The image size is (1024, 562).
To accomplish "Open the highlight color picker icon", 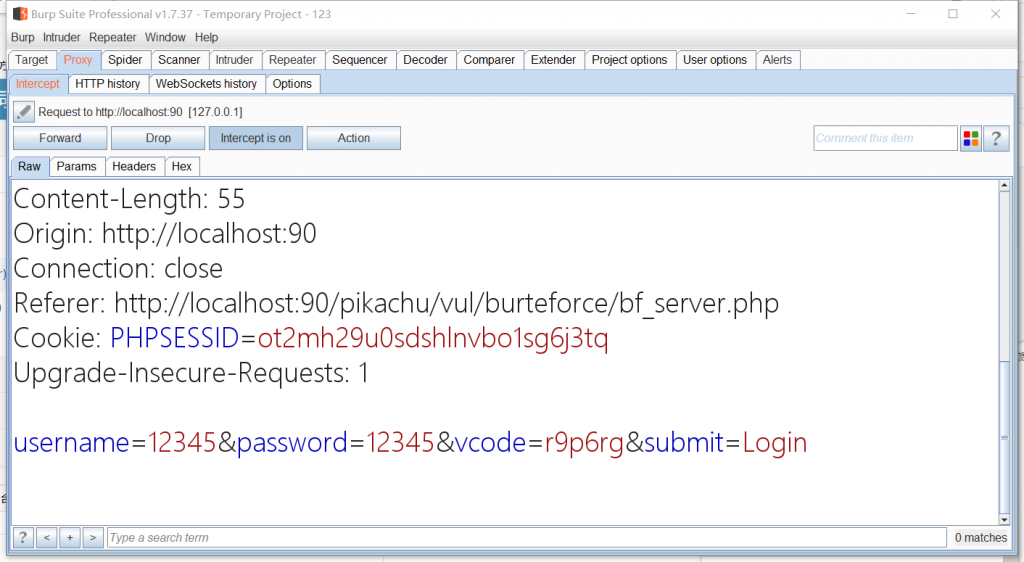I will pos(970,139).
